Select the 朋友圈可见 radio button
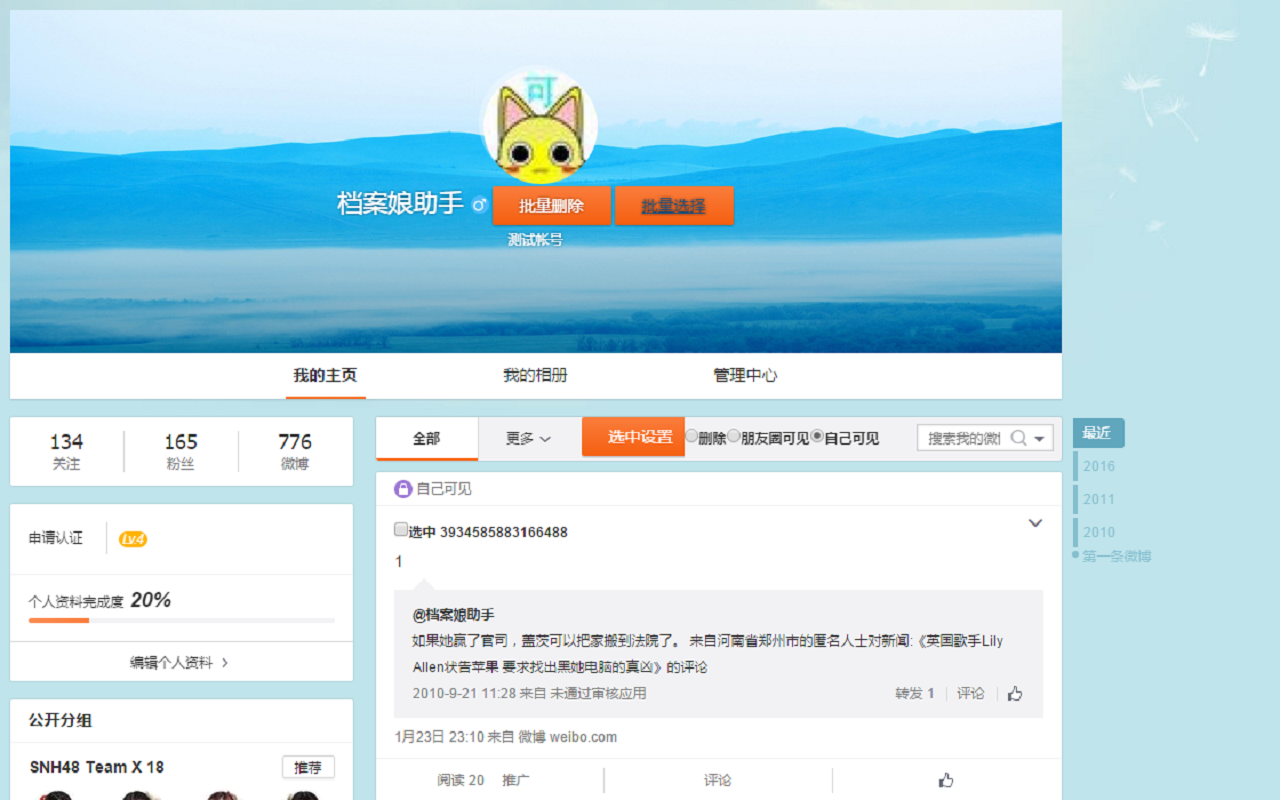 click(x=734, y=436)
